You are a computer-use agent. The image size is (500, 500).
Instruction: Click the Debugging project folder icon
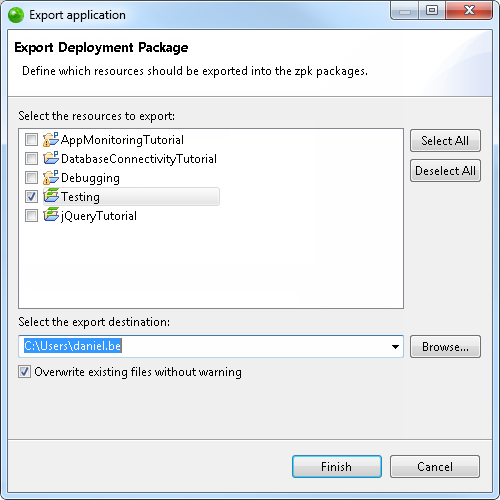coord(51,177)
